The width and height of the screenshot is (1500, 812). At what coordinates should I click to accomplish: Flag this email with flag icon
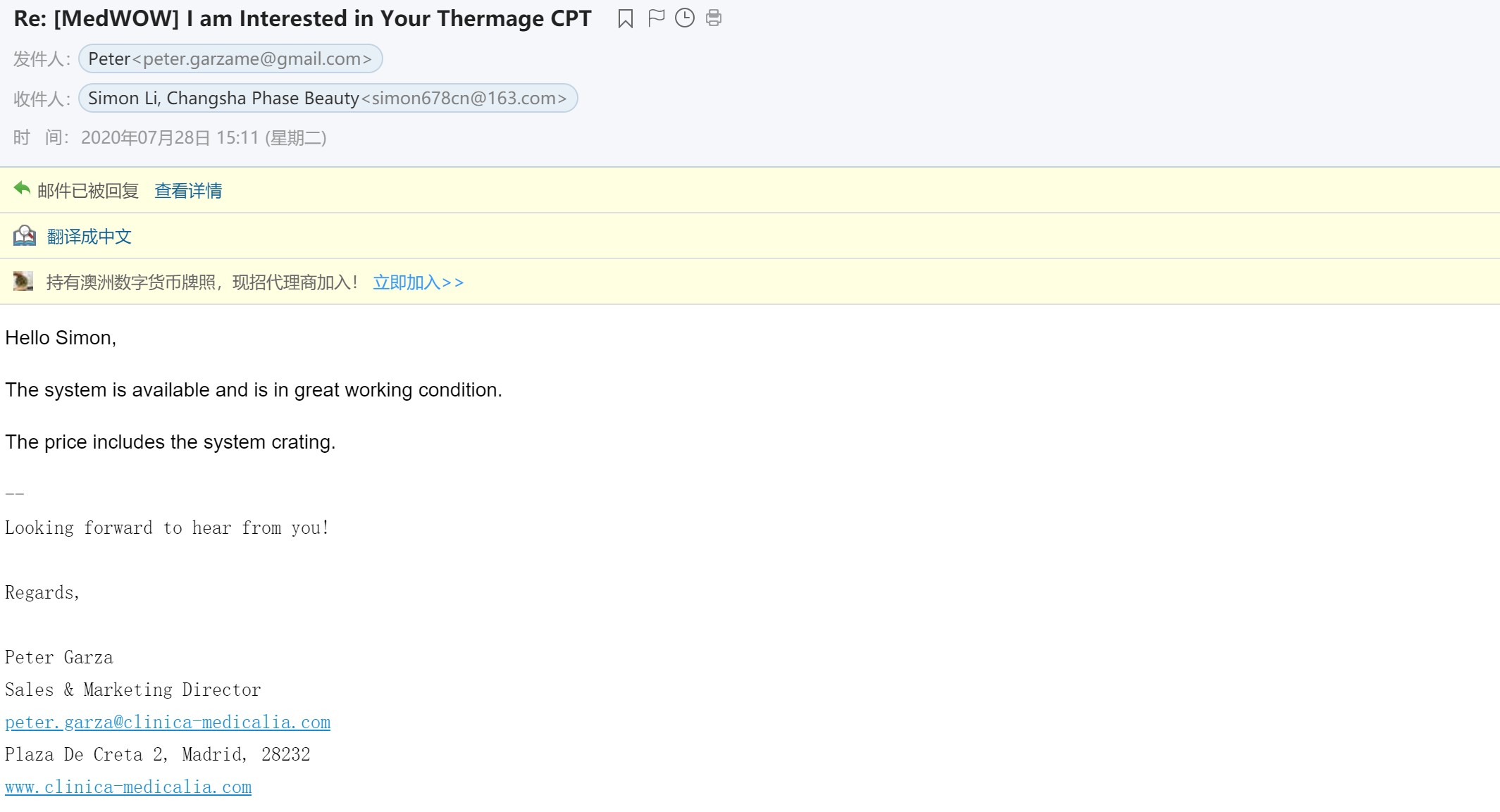click(656, 18)
